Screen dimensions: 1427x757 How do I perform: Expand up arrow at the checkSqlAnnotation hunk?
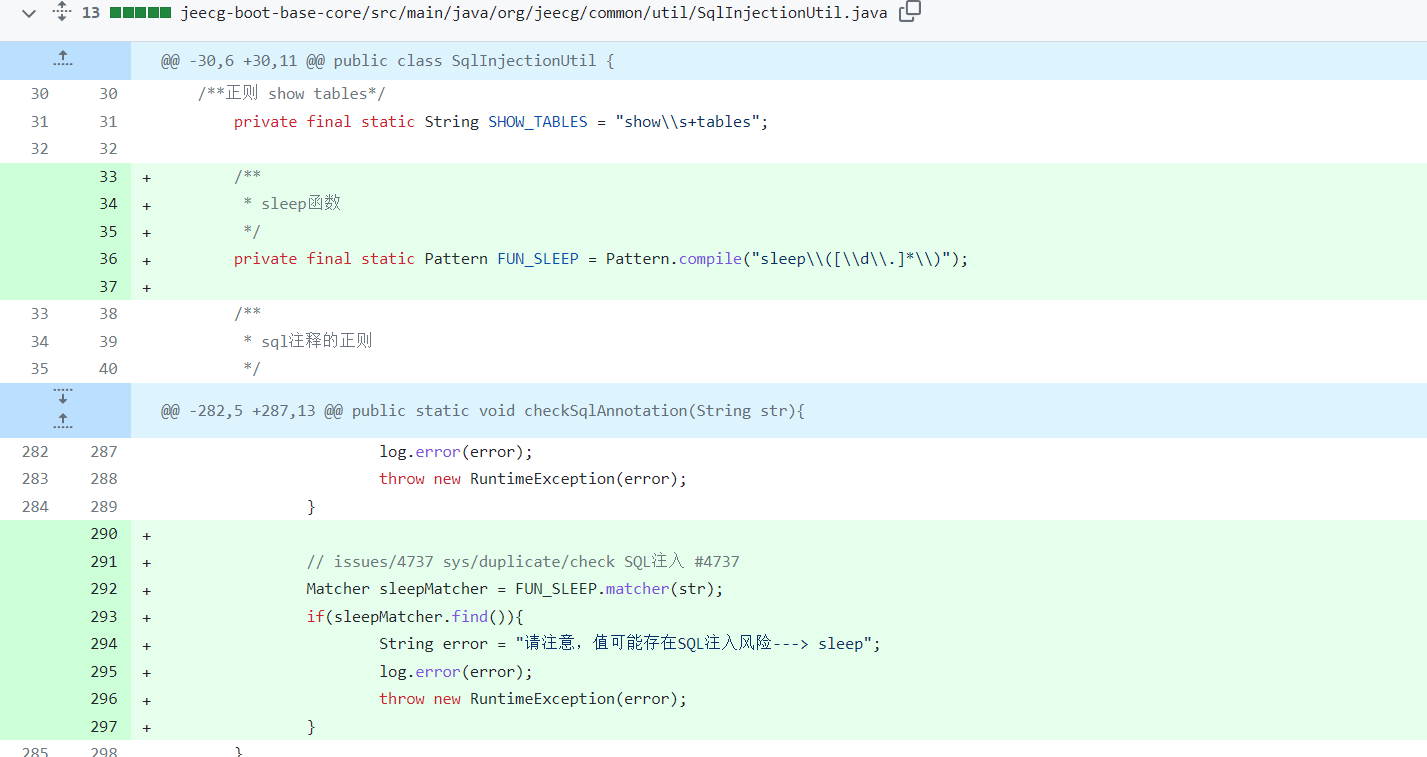click(x=63, y=421)
